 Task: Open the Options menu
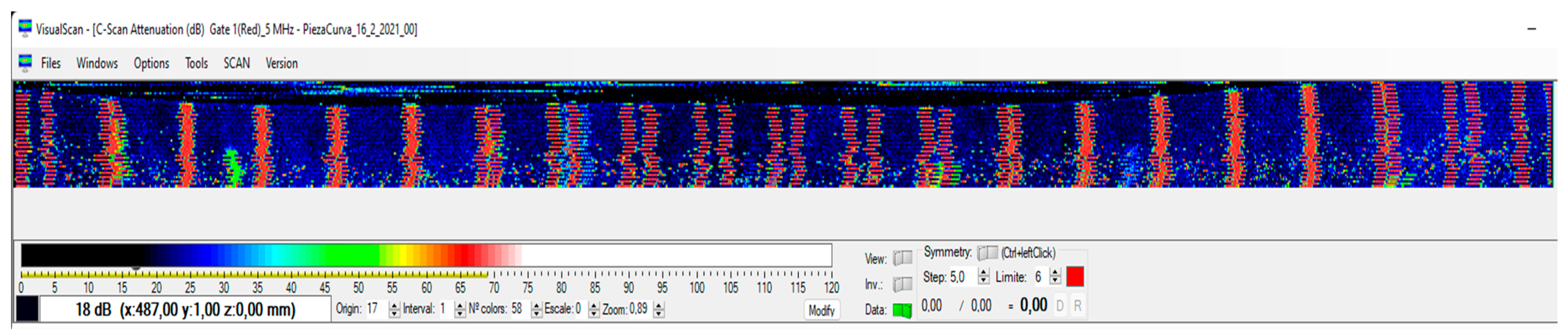pos(151,63)
